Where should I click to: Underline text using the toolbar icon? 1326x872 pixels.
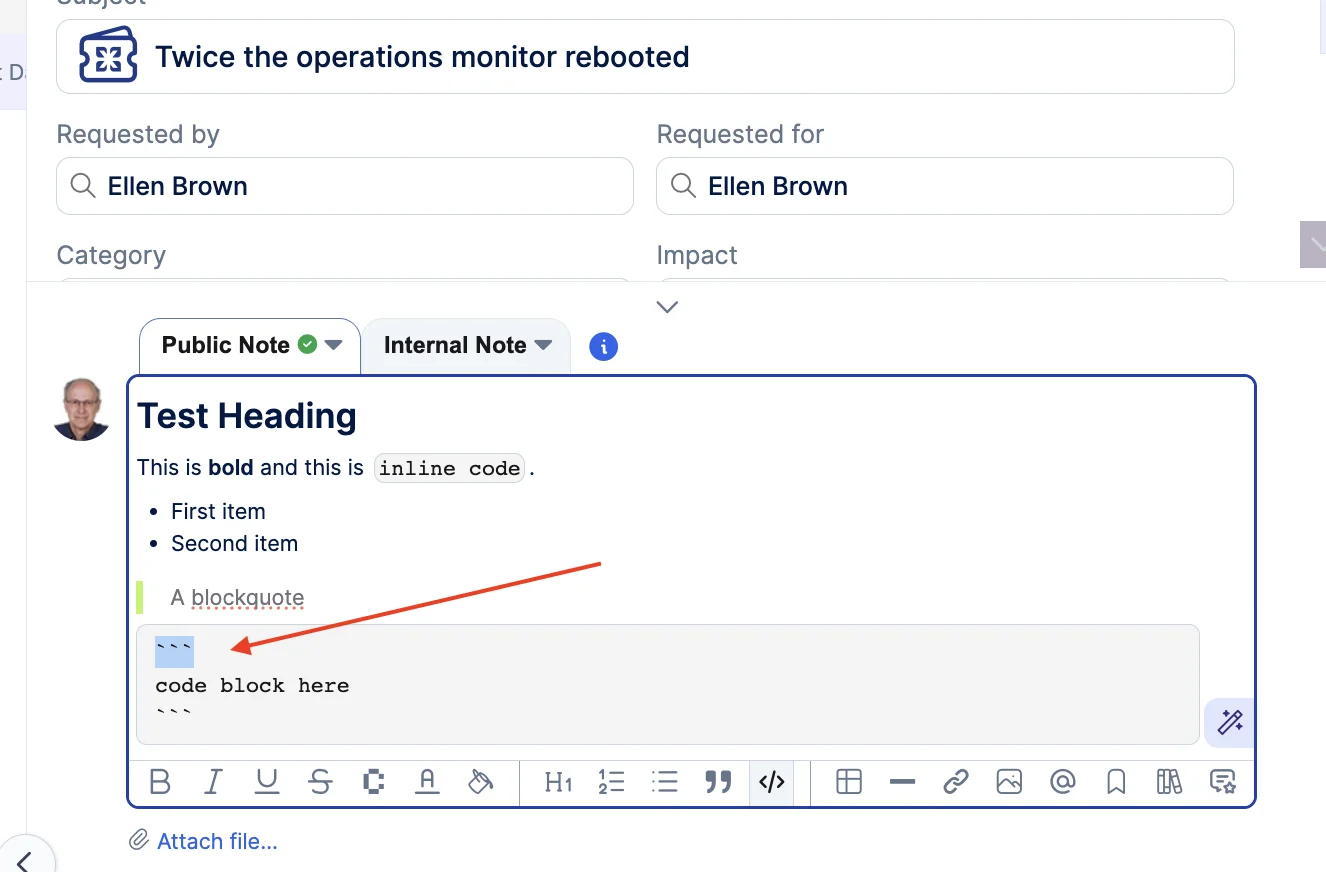pos(267,781)
